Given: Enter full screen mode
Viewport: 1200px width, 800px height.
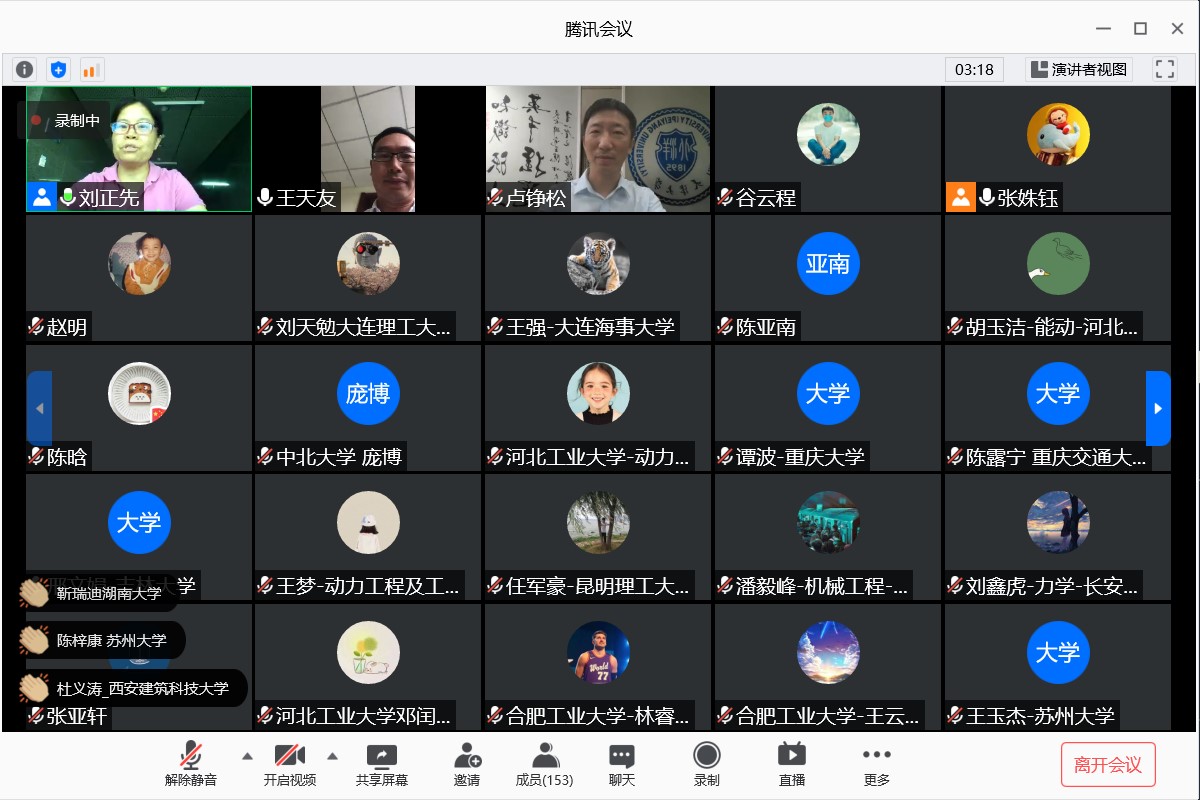Looking at the screenshot, I should (1165, 69).
